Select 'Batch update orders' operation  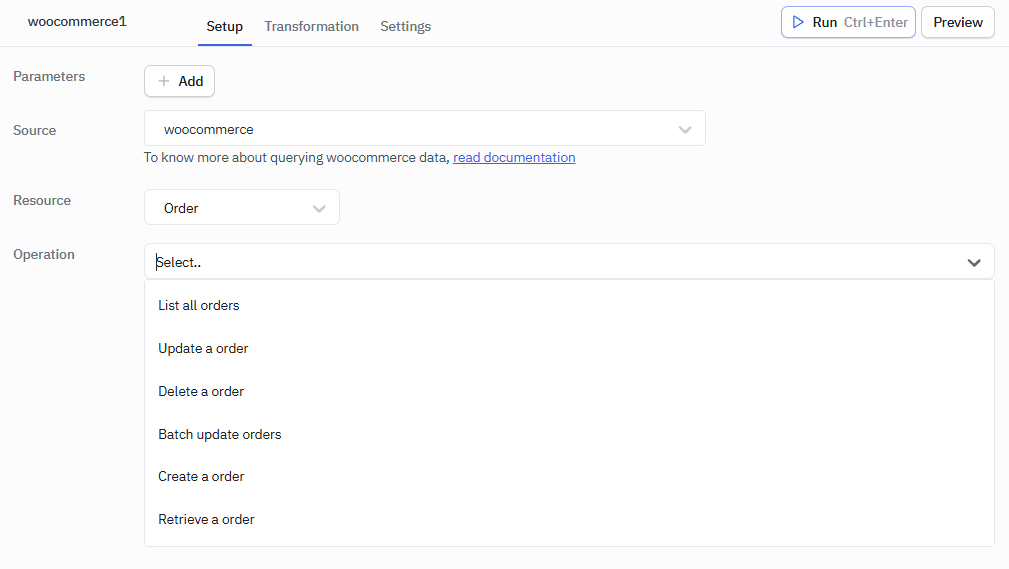pos(220,434)
